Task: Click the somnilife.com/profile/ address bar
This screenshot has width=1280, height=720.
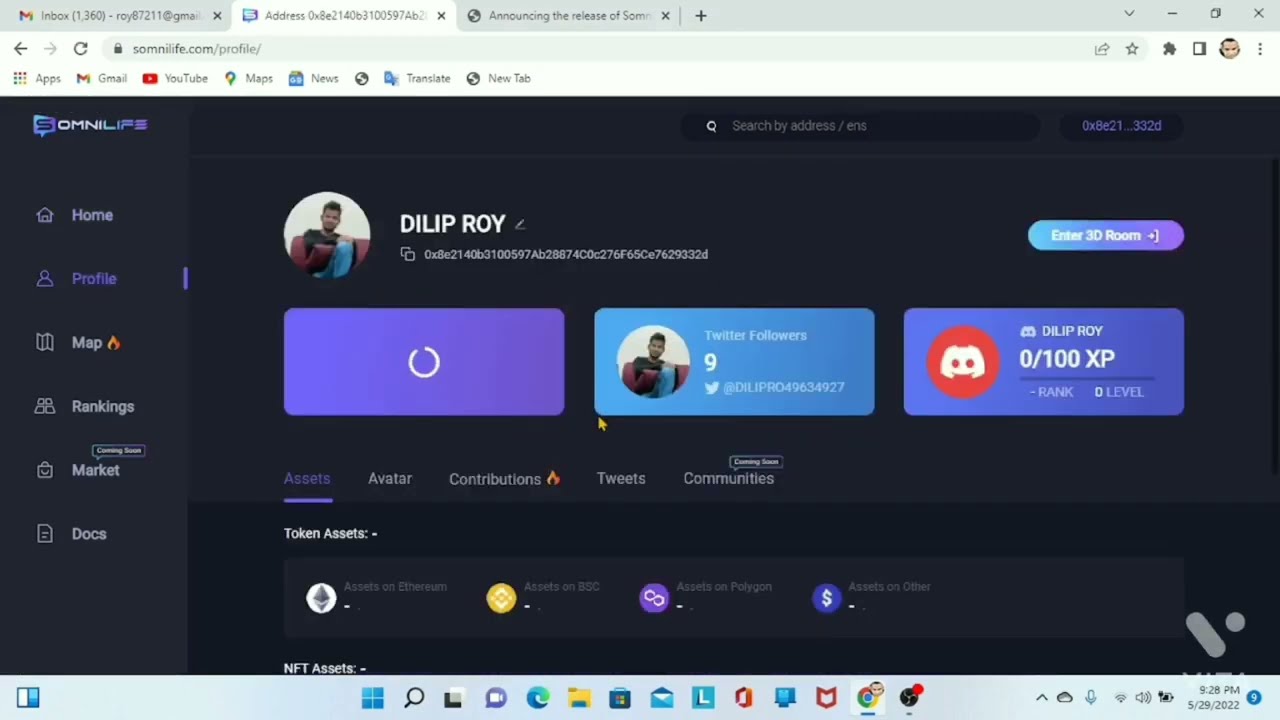Action: pyautogui.click(x=600, y=49)
